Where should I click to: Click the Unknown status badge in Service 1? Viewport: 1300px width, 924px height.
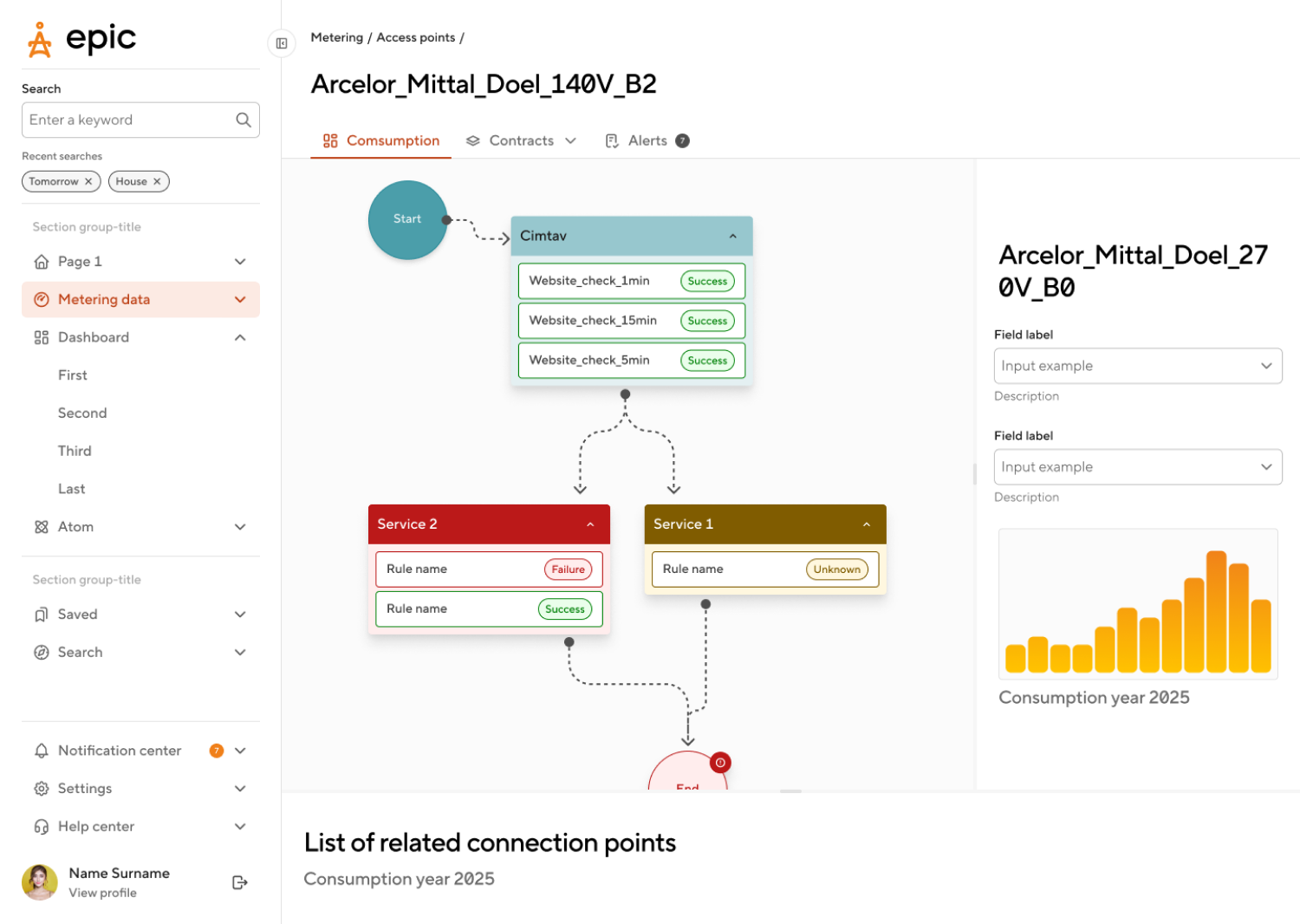click(837, 569)
